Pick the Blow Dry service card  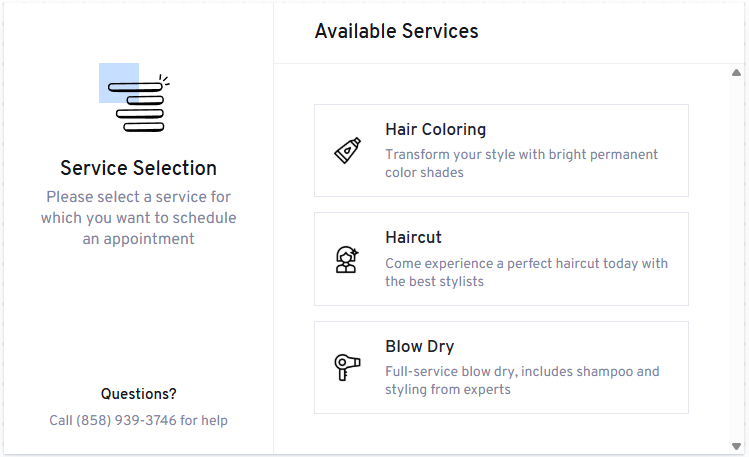(501, 367)
